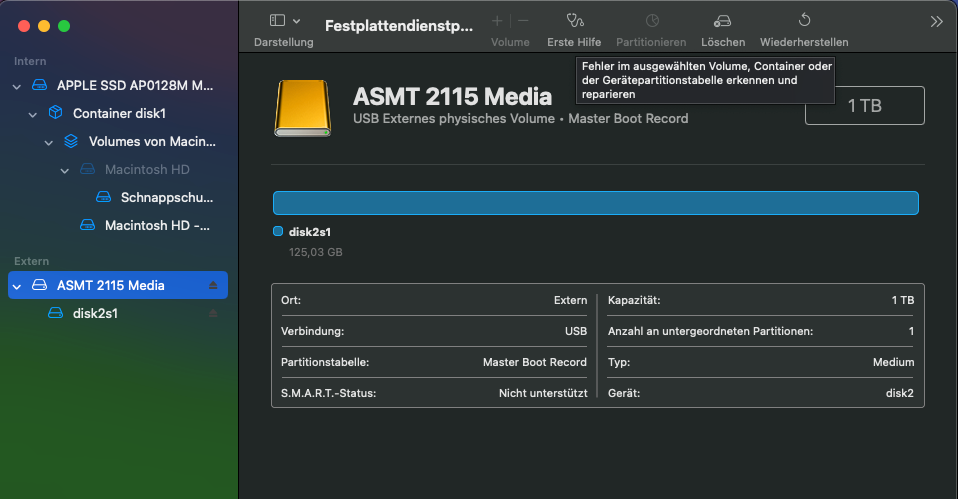
Task: Click the Löschen erase icon
Action: 722,20
